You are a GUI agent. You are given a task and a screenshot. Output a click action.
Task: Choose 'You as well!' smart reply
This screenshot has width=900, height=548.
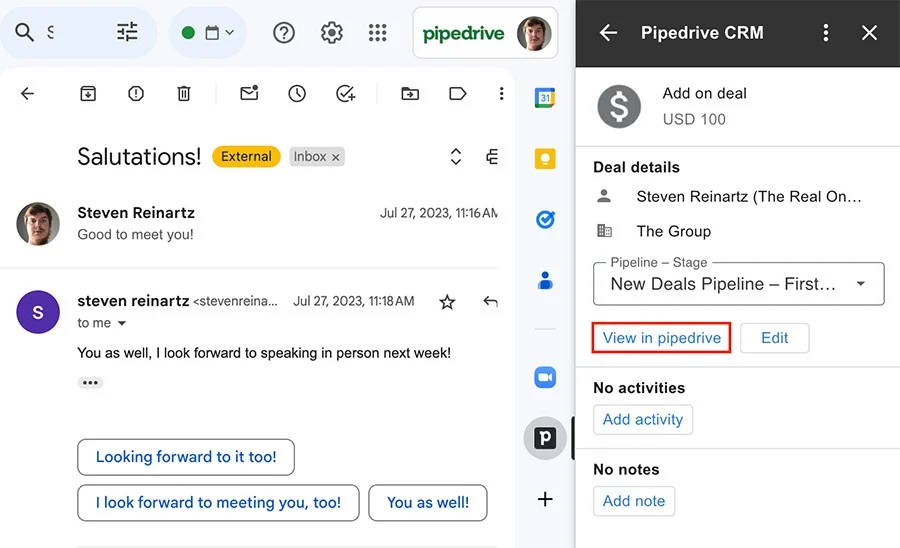[x=428, y=503]
